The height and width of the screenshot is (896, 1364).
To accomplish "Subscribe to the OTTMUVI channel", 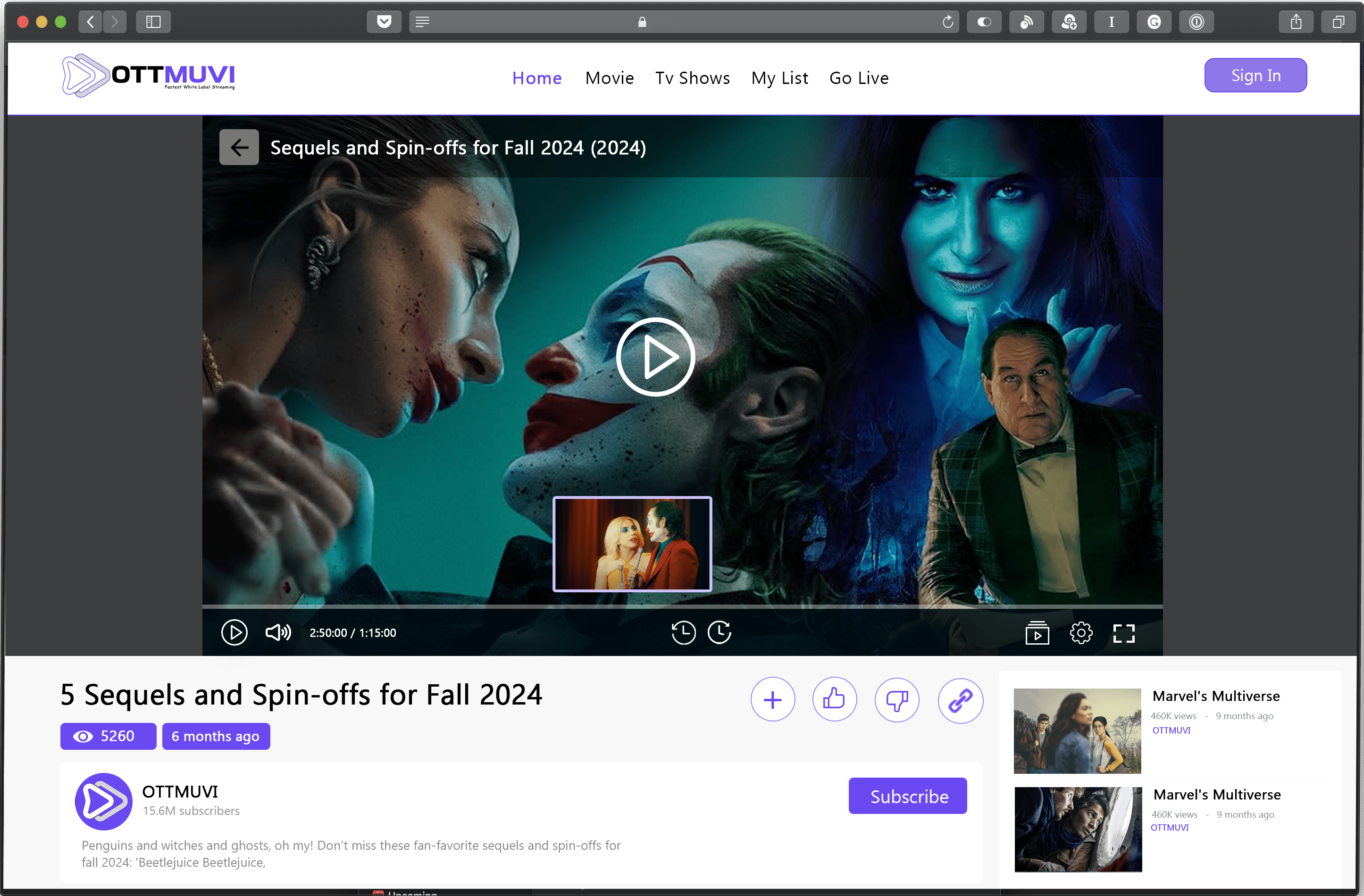I will click(907, 796).
